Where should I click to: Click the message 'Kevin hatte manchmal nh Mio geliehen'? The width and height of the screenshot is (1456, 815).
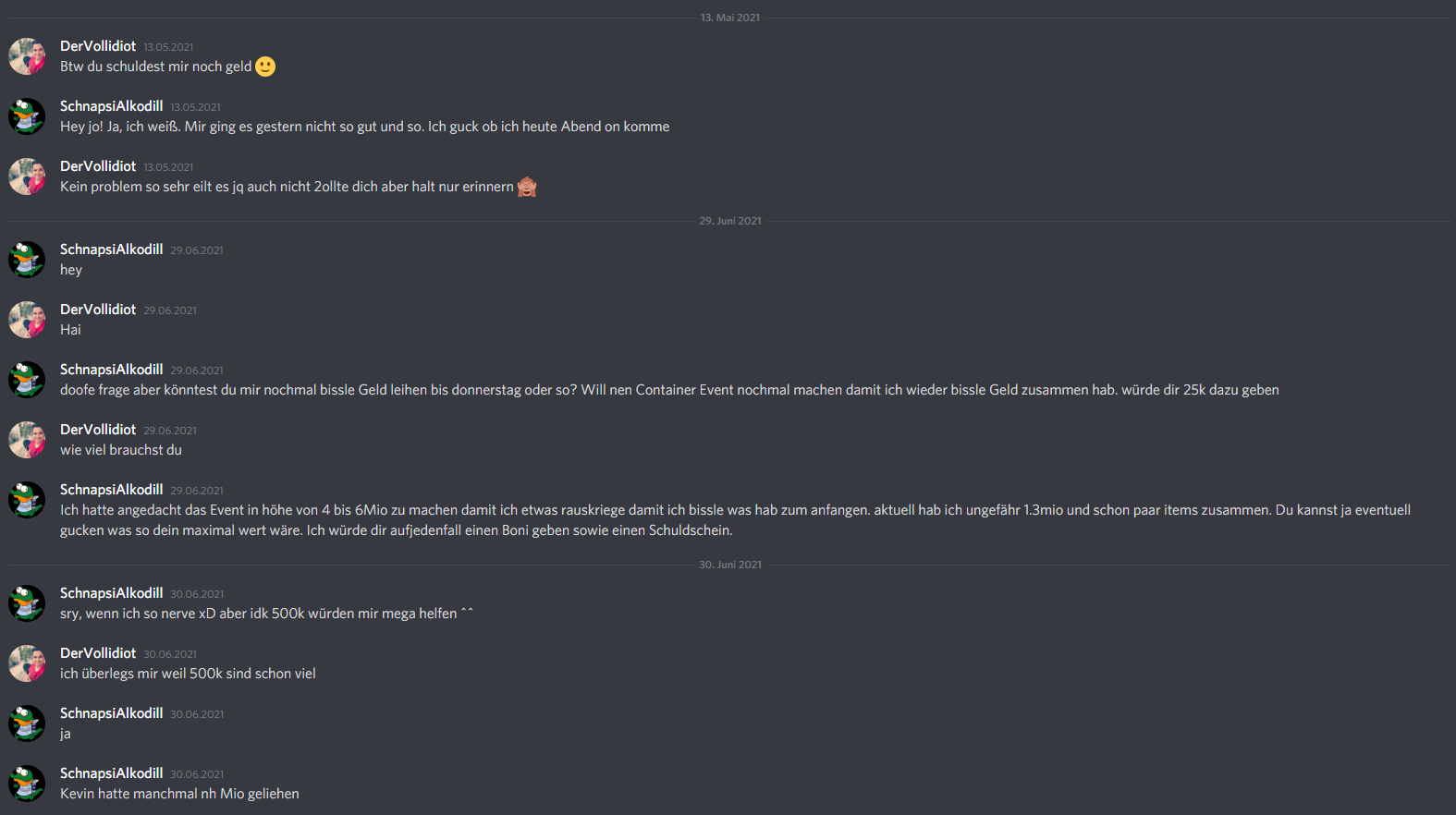179,794
